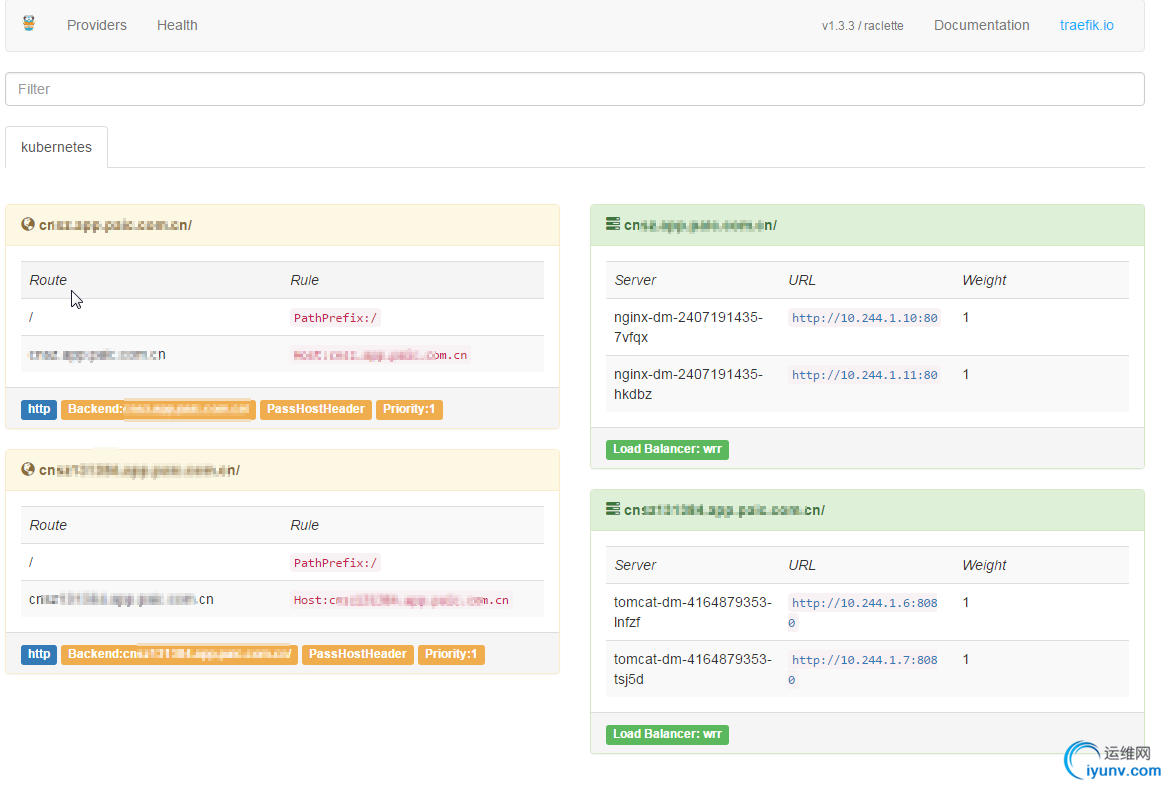Click the Priority:1 badge in first frontend
This screenshot has width=1167, height=787.
pos(409,410)
